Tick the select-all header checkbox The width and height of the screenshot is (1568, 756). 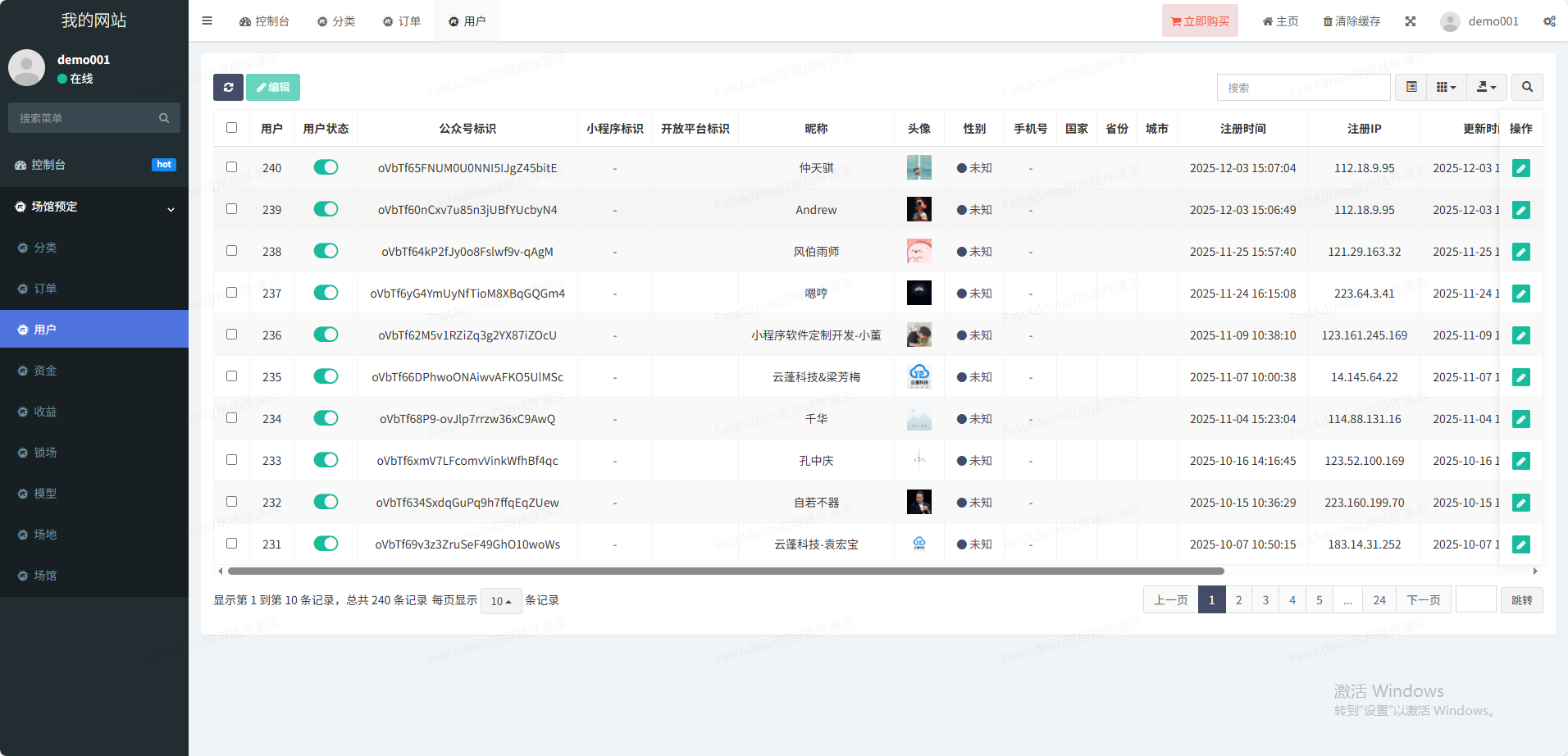pos(232,128)
